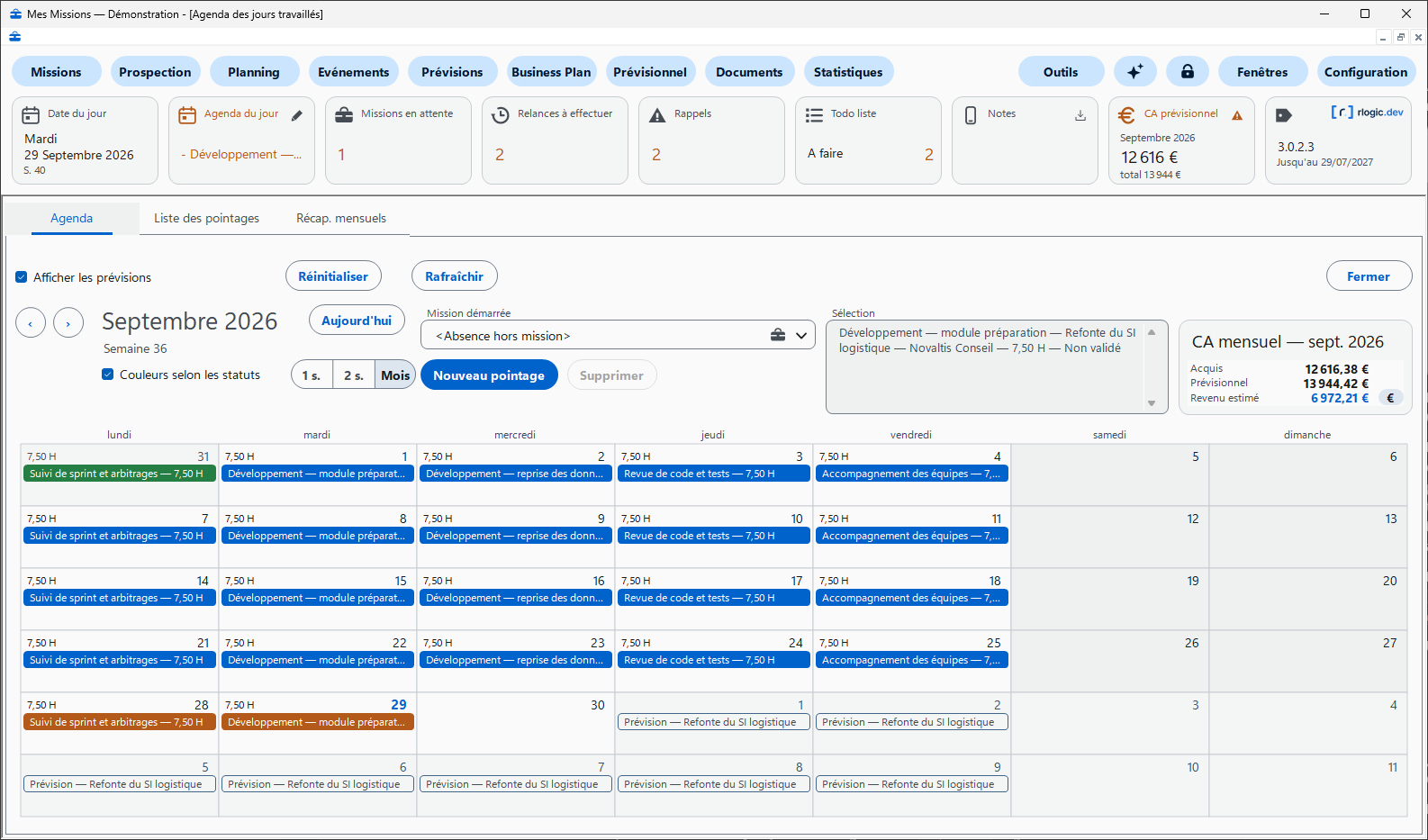1428x840 pixels.
Task: Click the Aujourd'hui button
Action: [x=357, y=321]
